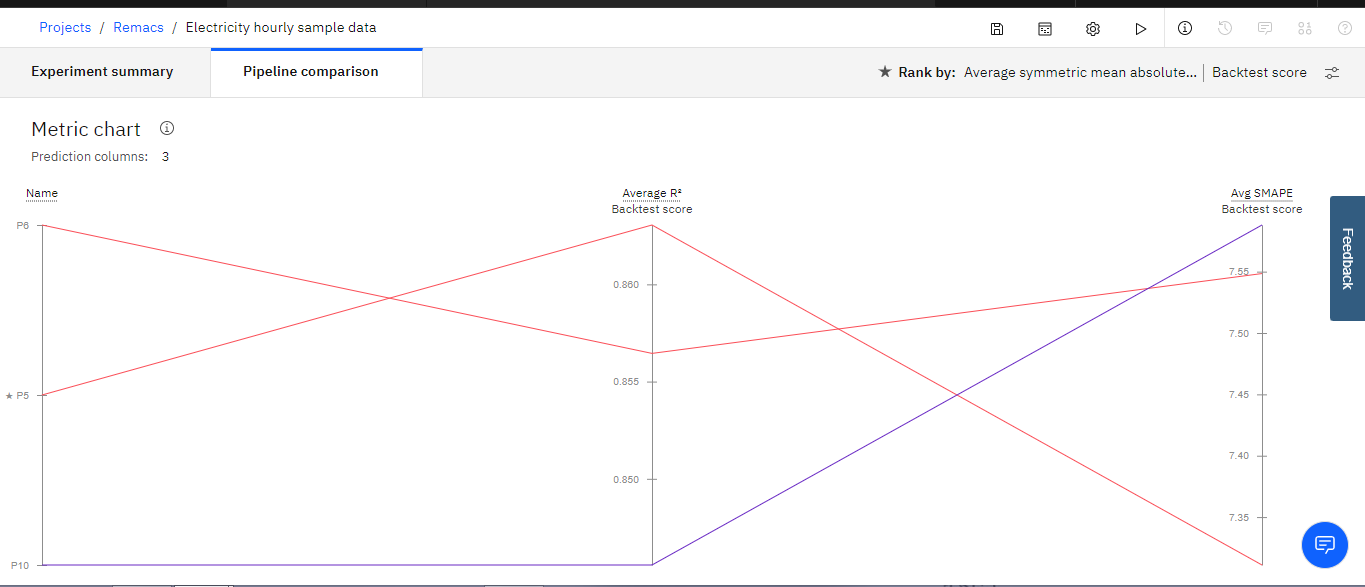This screenshot has width=1365, height=587.
Task: Click the Average symmetric mean absolute rank metric
Action: click(1080, 72)
